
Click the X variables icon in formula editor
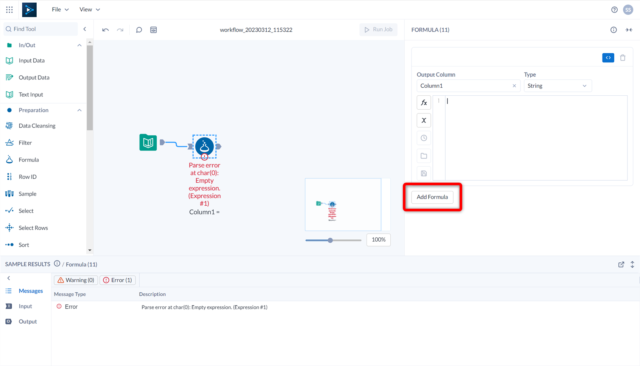[x=424, y=120]
